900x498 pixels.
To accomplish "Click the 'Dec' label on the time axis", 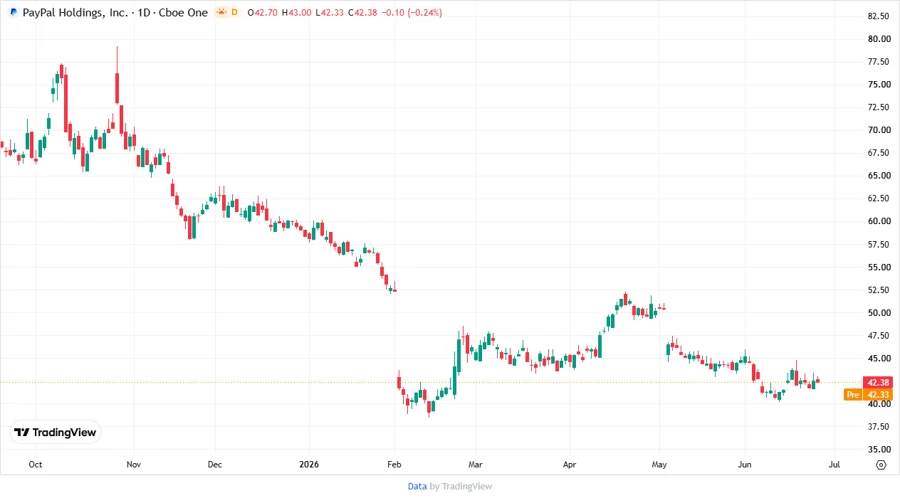I will (215, 465).
